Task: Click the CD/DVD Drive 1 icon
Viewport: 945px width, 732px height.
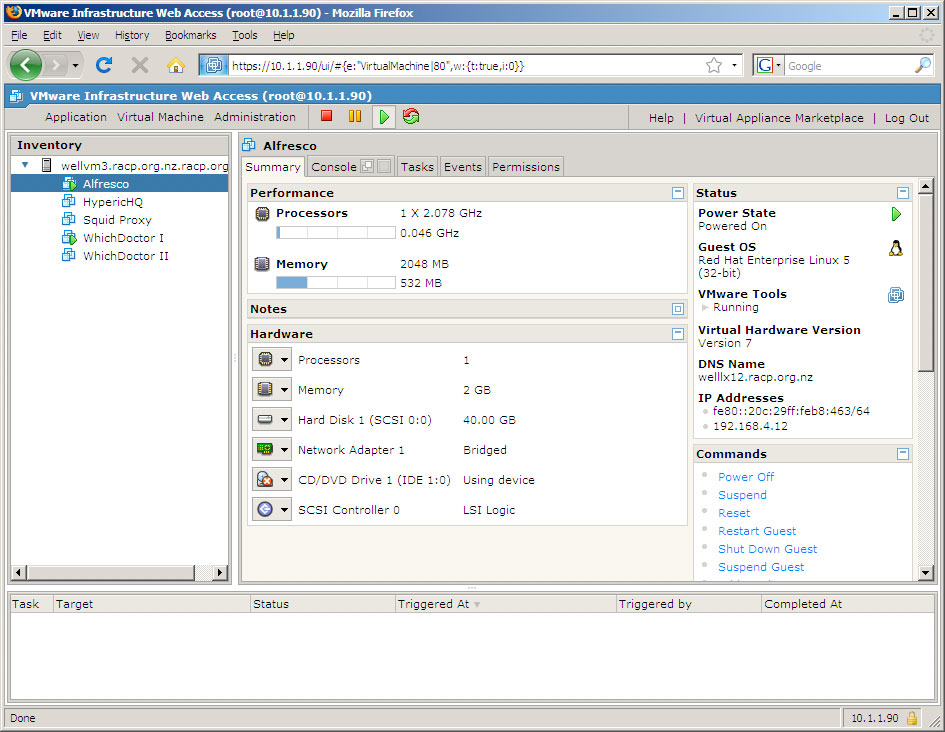Action: coord(265,480)
